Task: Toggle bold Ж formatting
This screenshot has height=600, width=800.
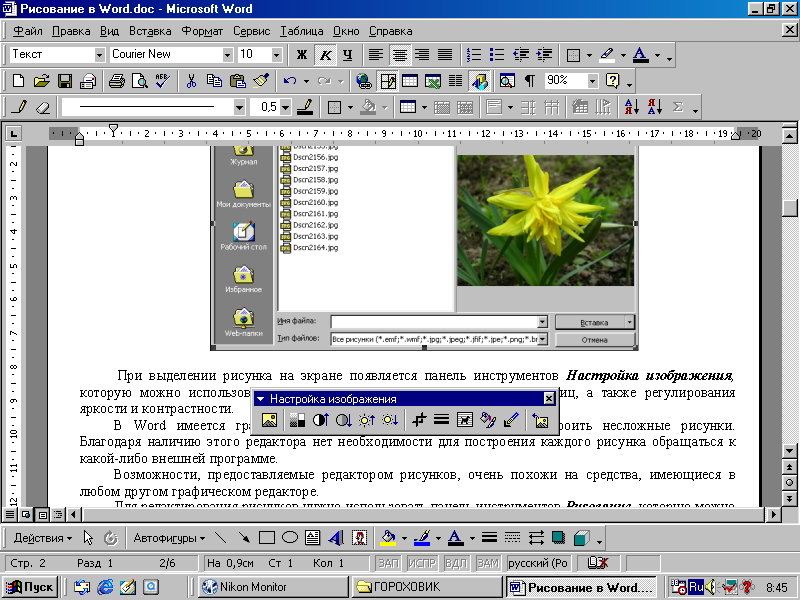Action: [x=302, y=55]
